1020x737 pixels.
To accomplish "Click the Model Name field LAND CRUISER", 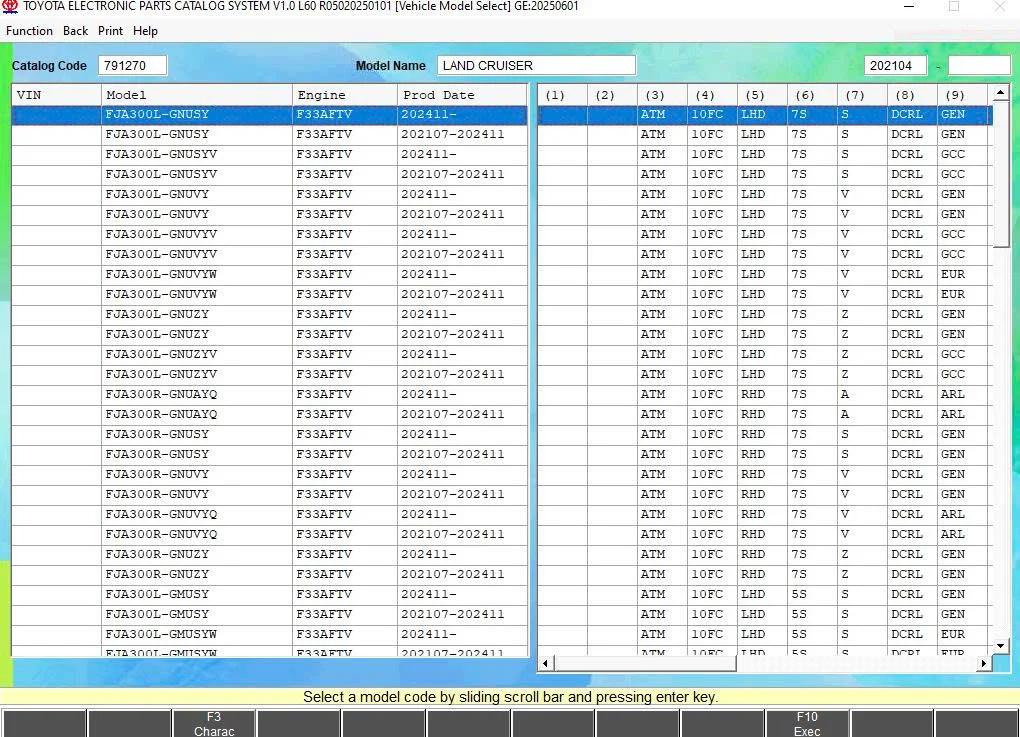I will [536, 65].
